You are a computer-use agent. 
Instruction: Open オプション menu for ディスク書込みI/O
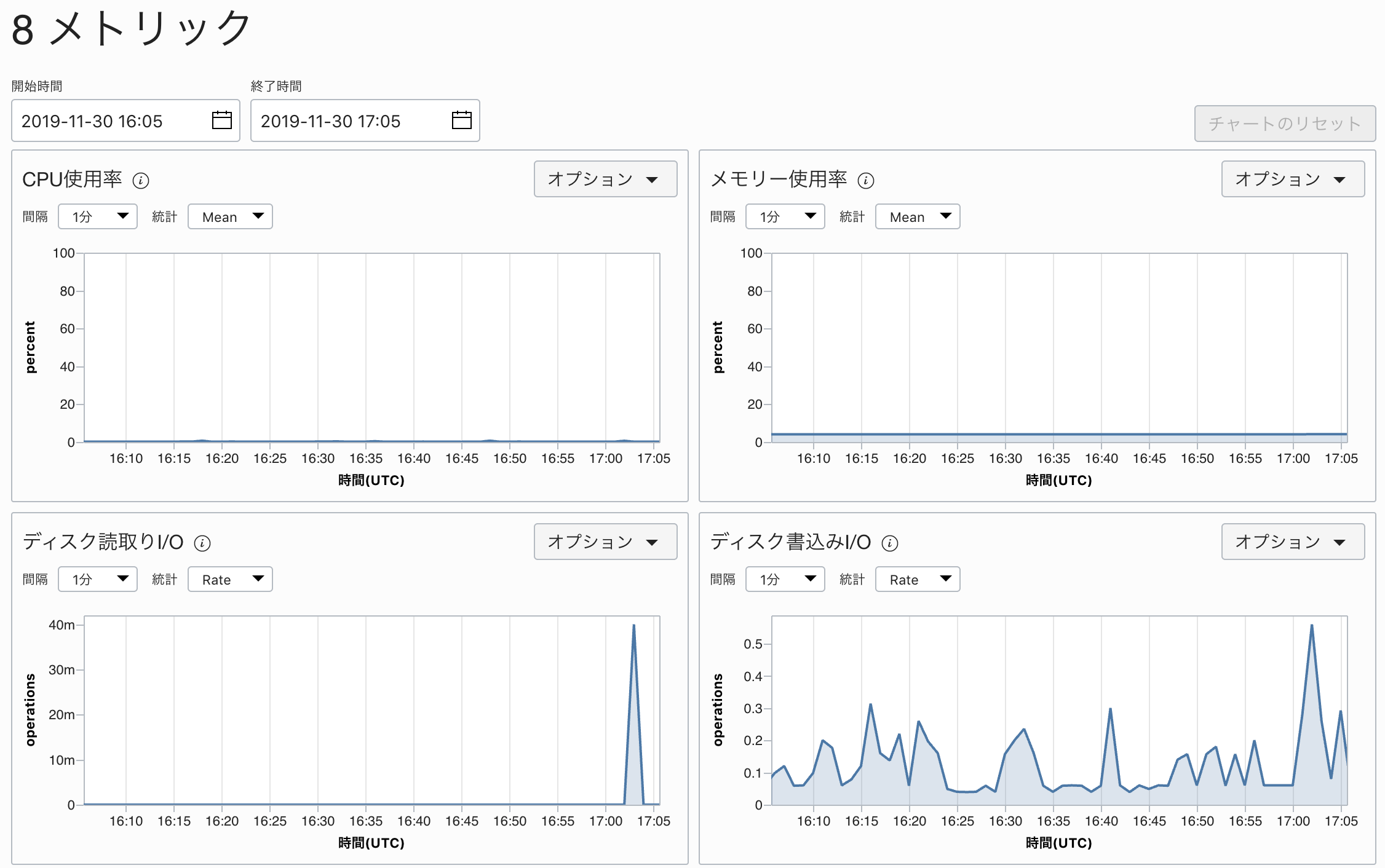click(x=1293, y=542)
